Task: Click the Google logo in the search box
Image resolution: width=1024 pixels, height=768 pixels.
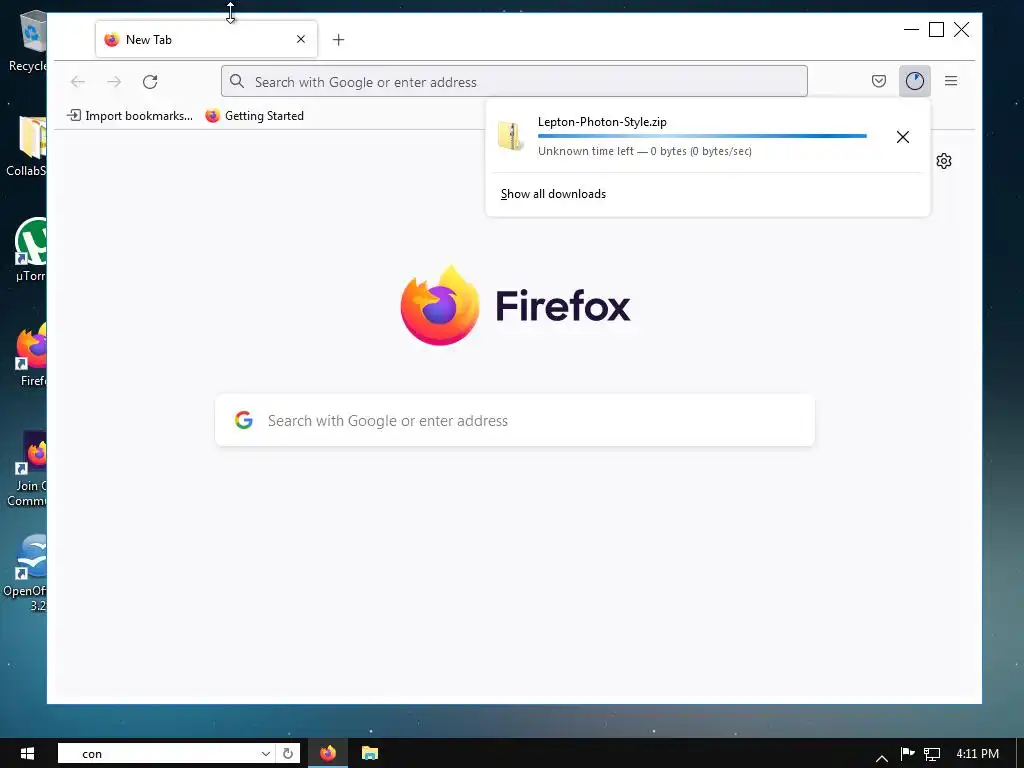Action: click(x=244, y=420)
